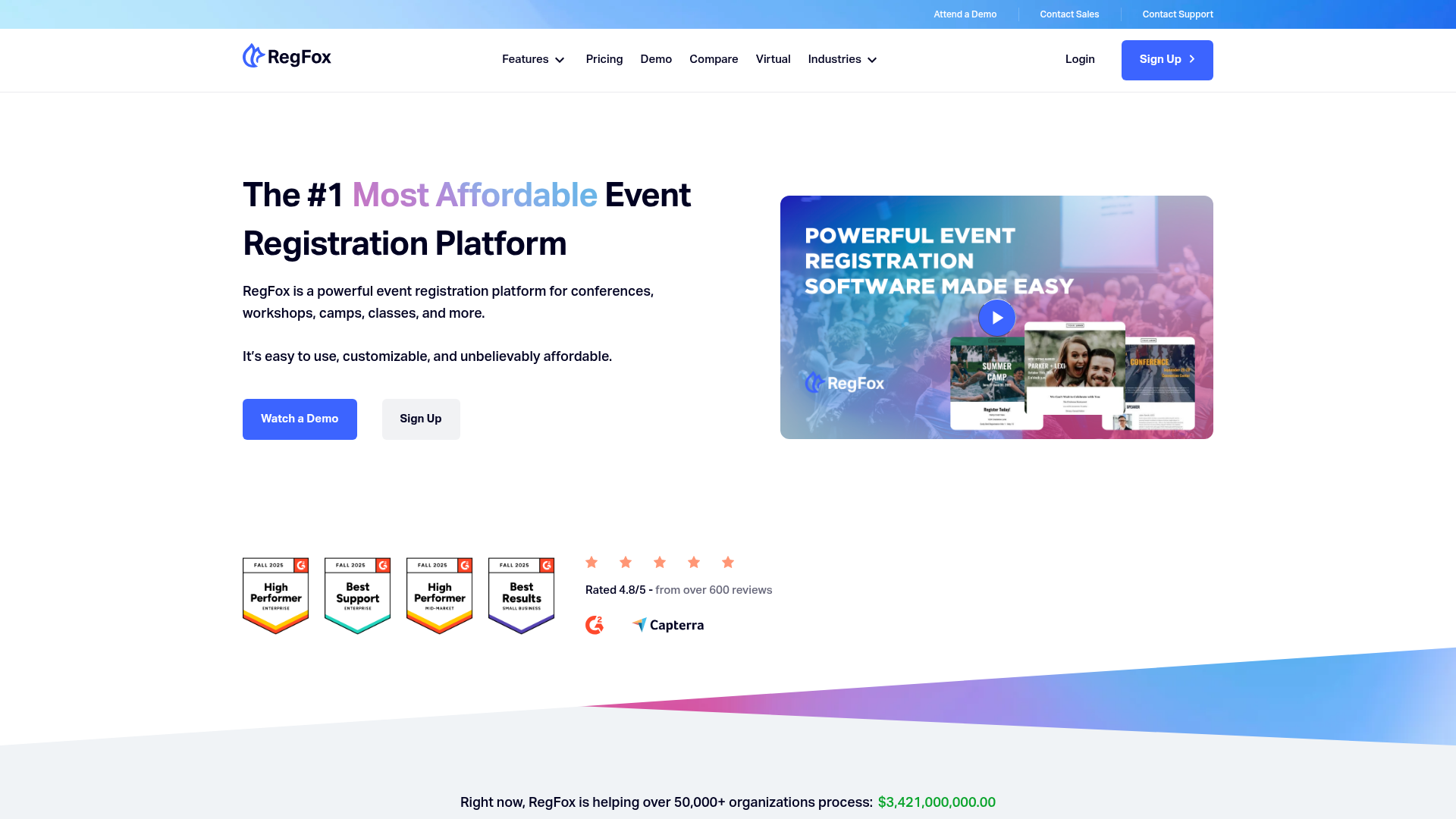Select the Capterra logo
This screenshot has width=1456, height=819.
pos(667,625)
